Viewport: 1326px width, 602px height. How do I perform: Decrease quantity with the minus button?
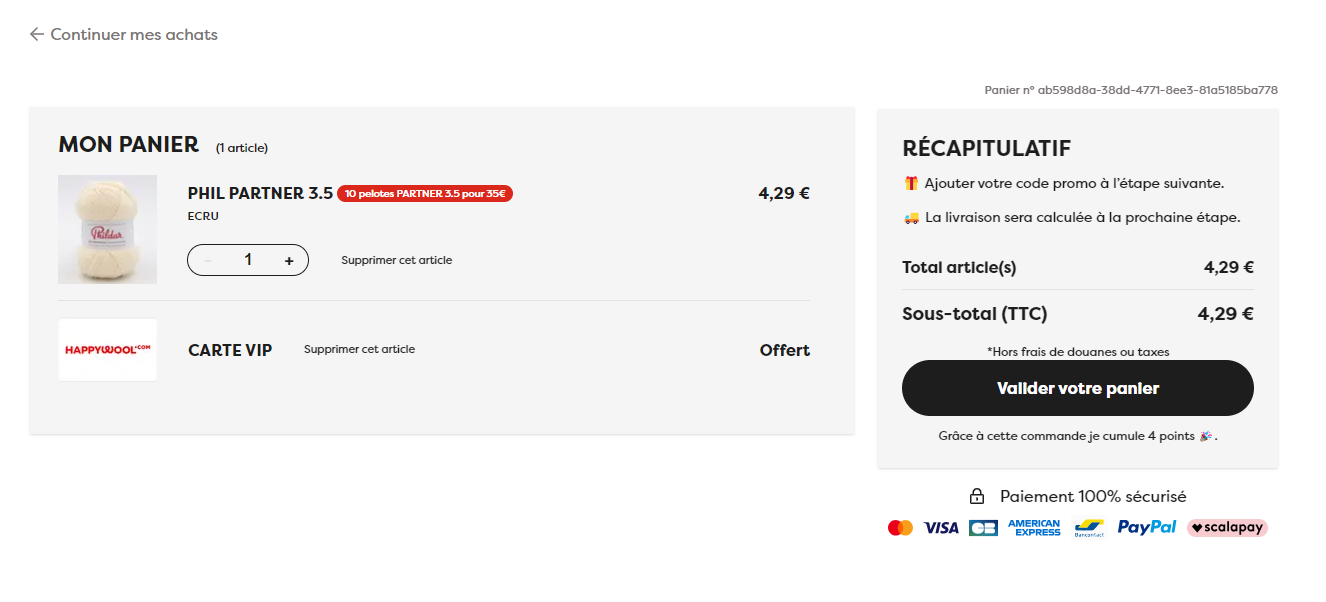tap(208, 260)
